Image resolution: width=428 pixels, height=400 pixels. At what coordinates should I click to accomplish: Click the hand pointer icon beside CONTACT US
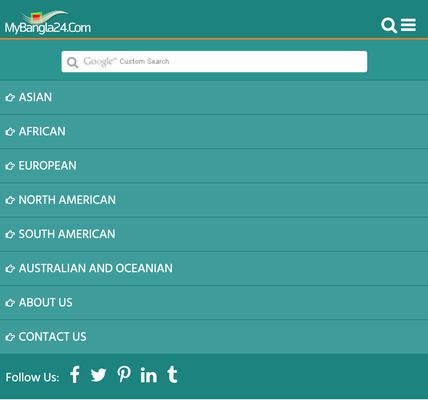[x=10, y=337]
